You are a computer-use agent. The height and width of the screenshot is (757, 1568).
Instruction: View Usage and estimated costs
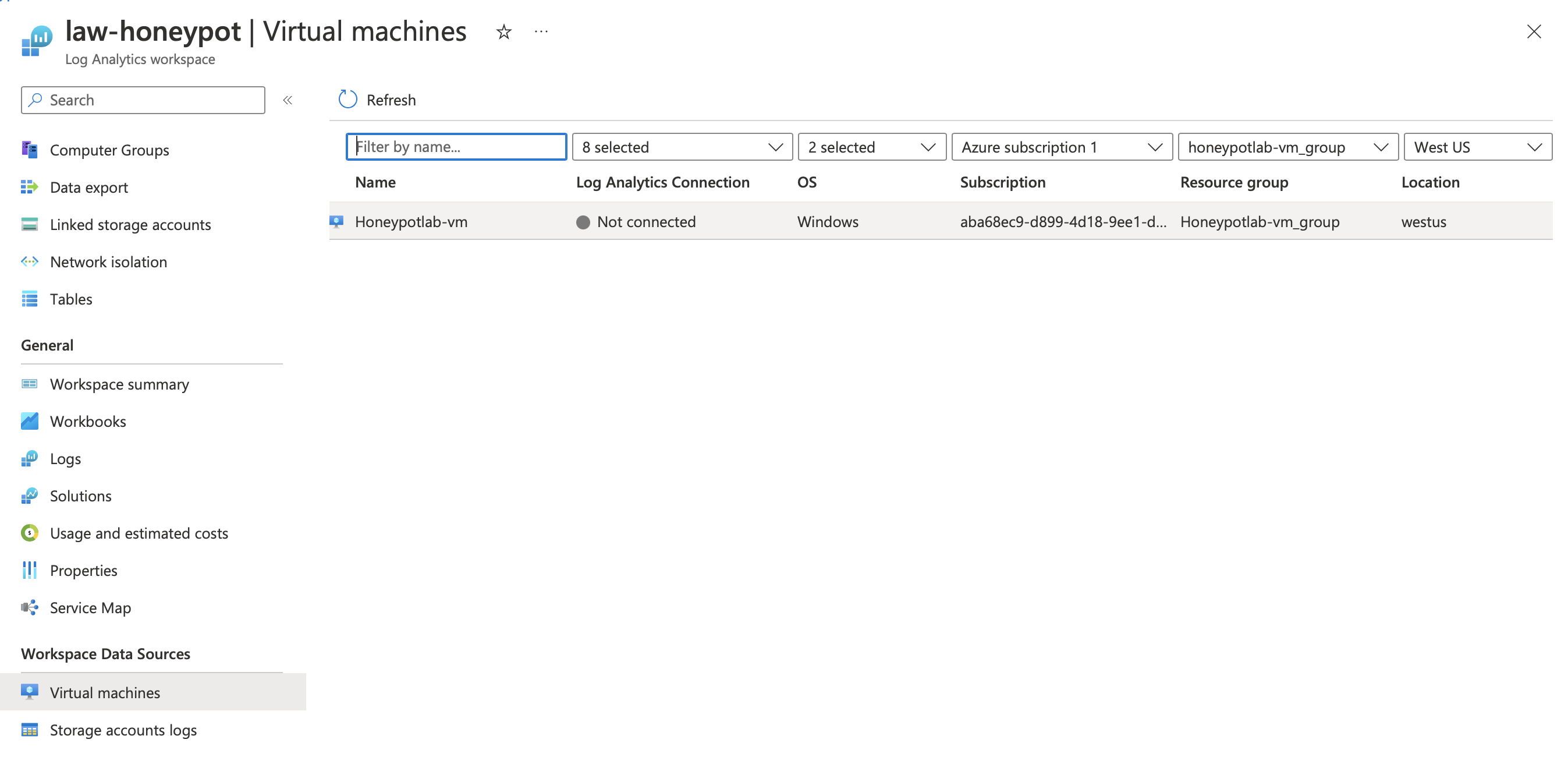139,533
